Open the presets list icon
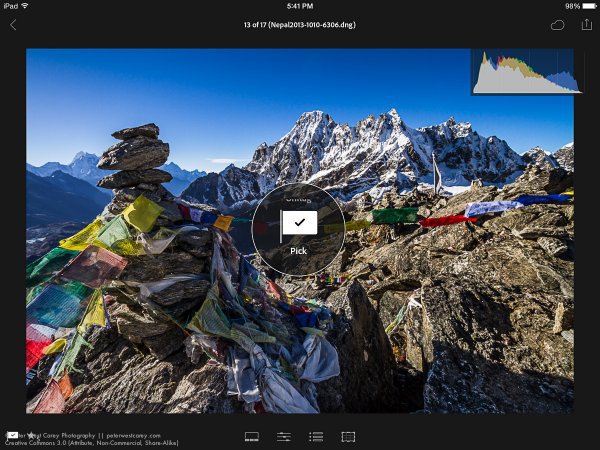The image size is (600, 450). tap(316, 437)
